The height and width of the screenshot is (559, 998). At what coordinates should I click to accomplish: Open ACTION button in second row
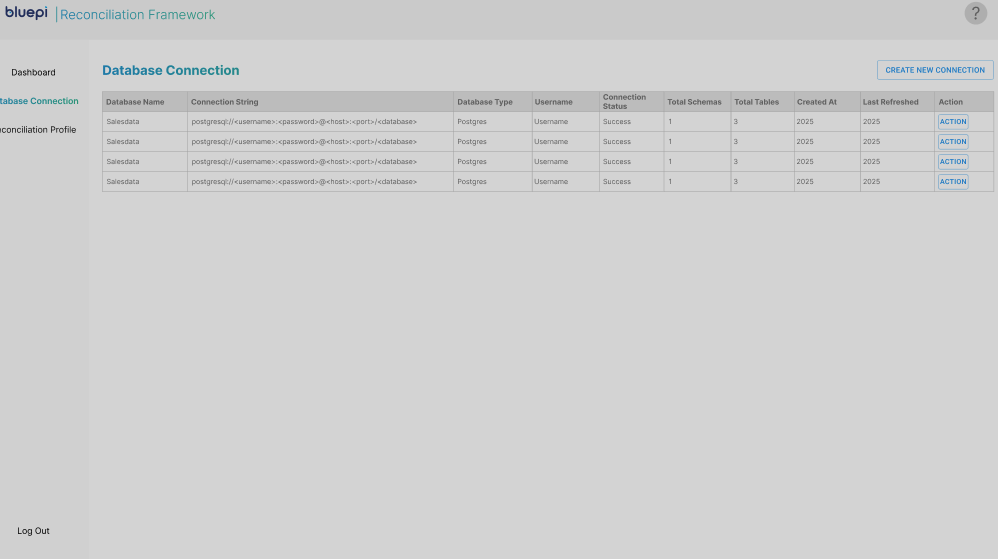(x=953, y=141)
